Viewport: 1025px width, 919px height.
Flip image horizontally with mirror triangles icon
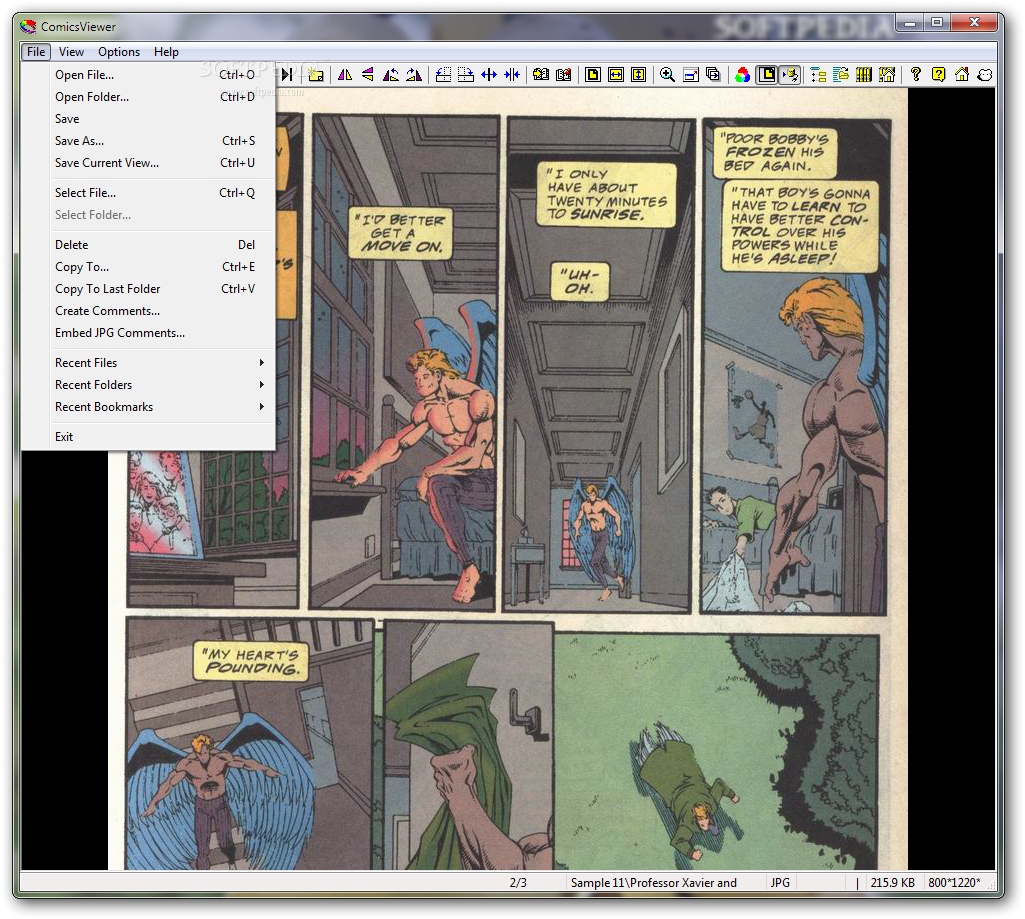pos(345,75)
